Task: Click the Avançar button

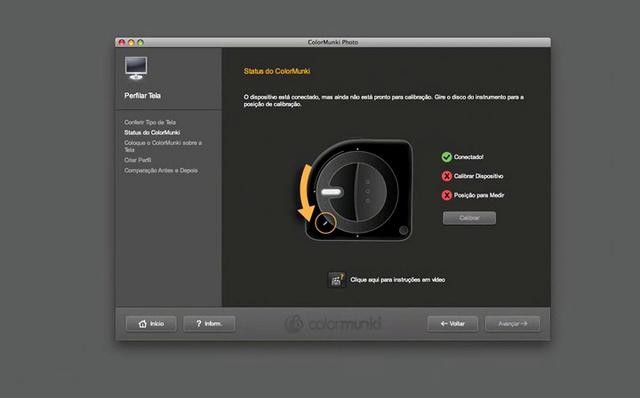Action: (513, 324)
